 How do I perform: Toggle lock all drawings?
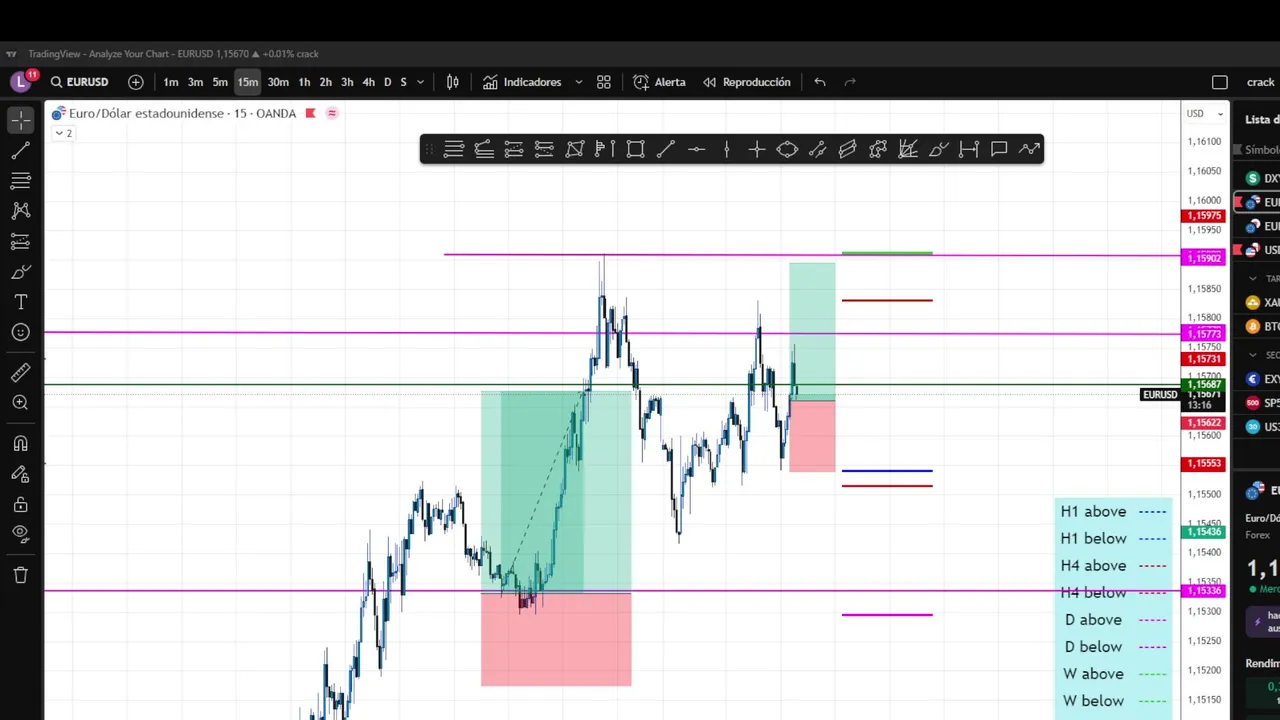tap(20, 504)
